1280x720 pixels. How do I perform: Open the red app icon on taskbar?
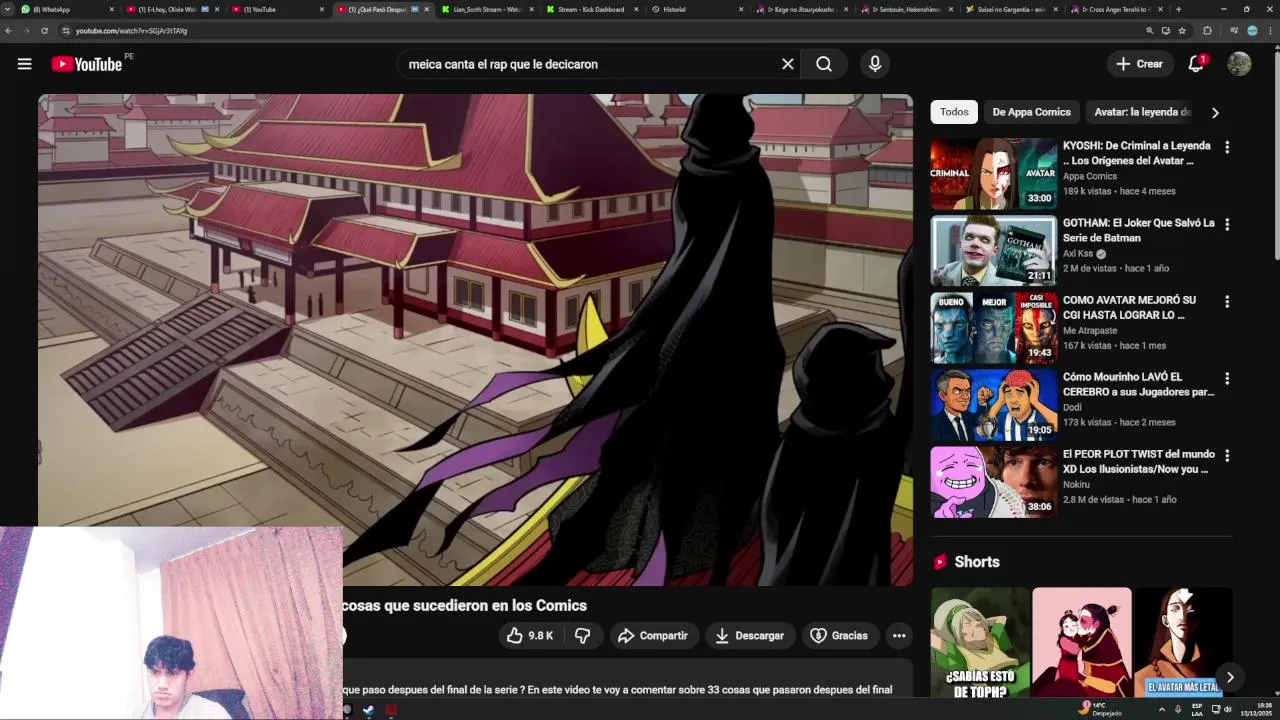coord(391,710)
